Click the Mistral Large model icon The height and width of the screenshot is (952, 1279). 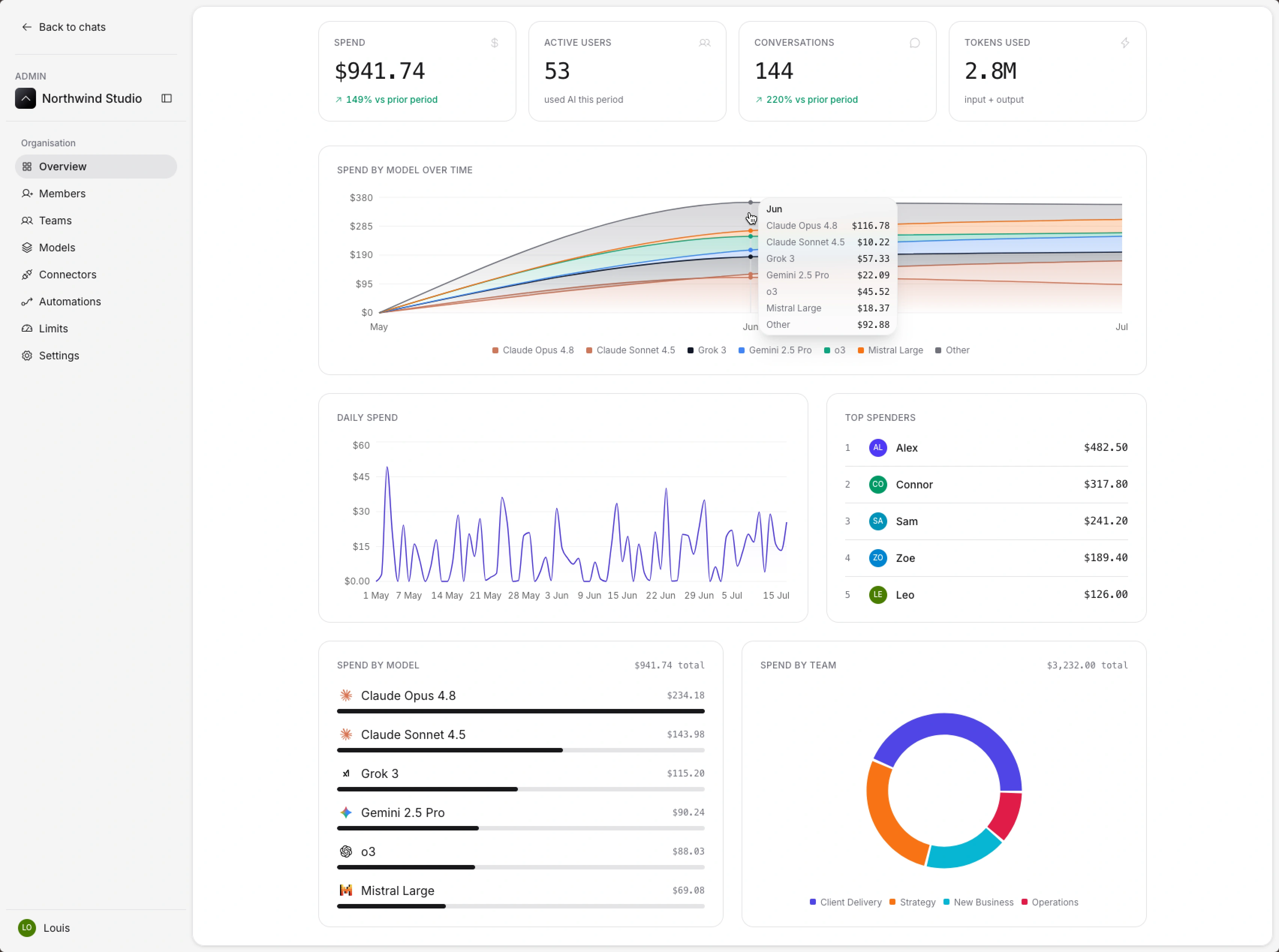point(346,890)
